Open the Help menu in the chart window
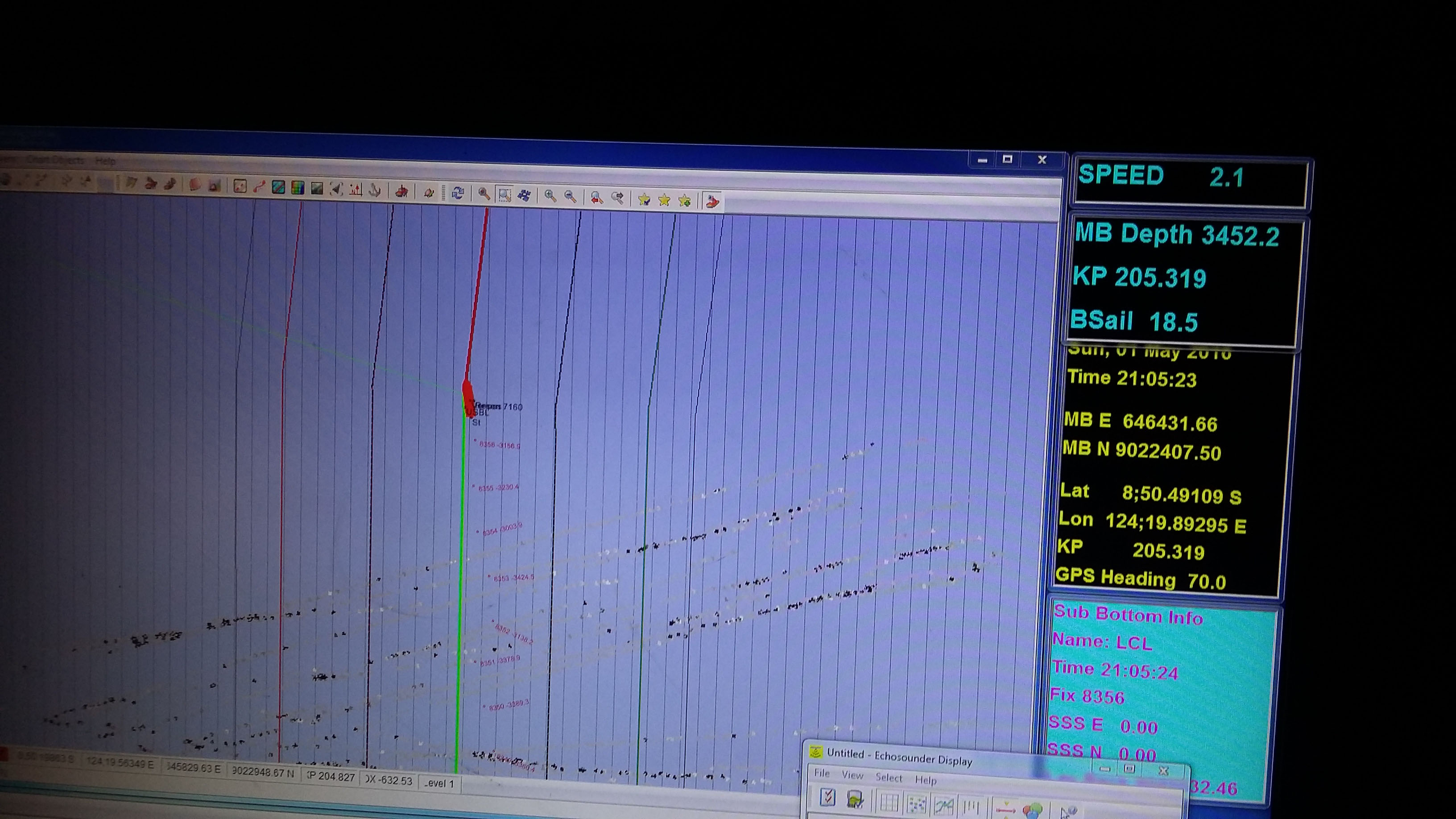The width and height of the screenshot is (1456, 819). (x=106, y=161)
